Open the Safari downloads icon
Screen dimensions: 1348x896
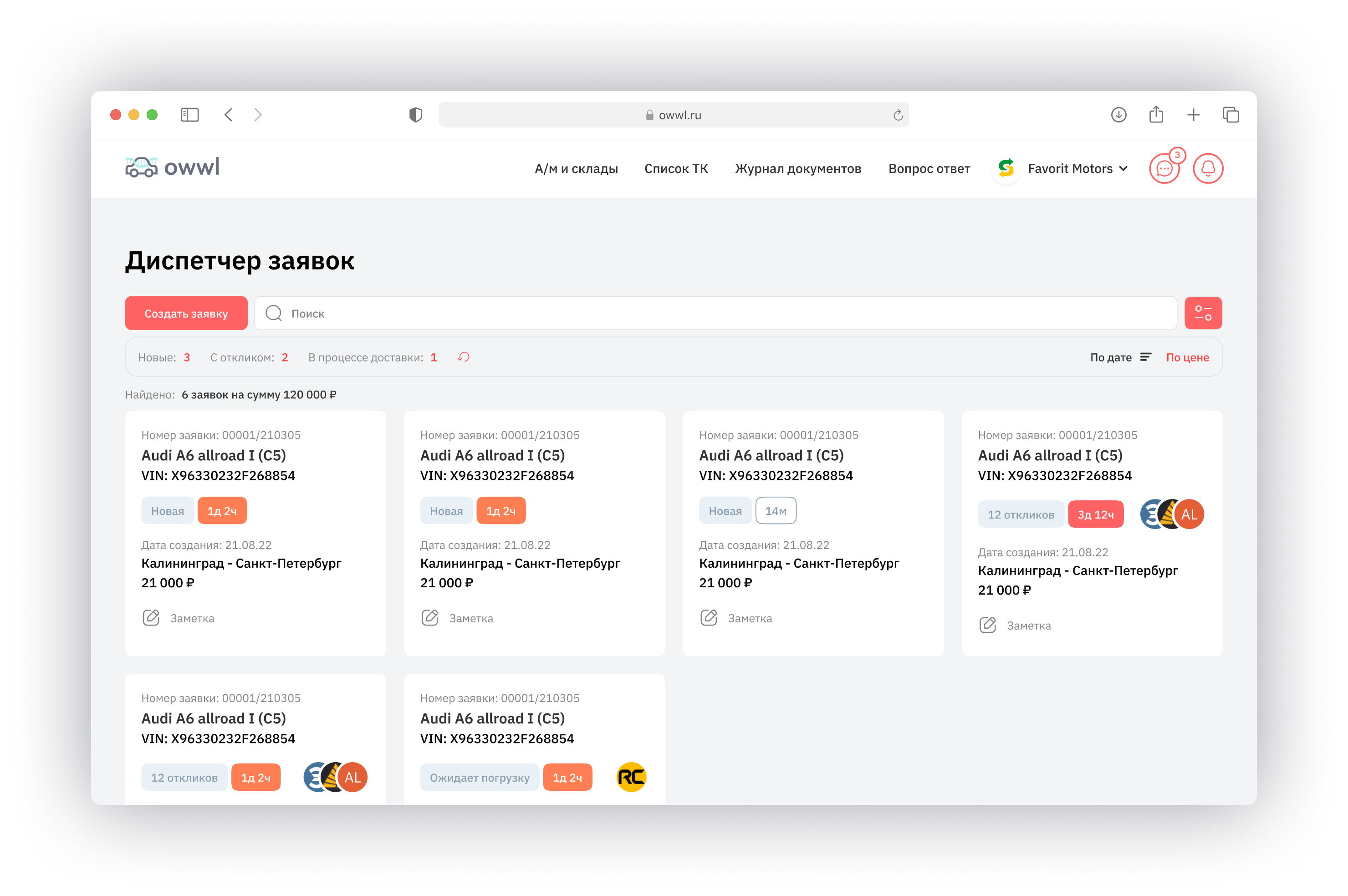[1118, 115]
